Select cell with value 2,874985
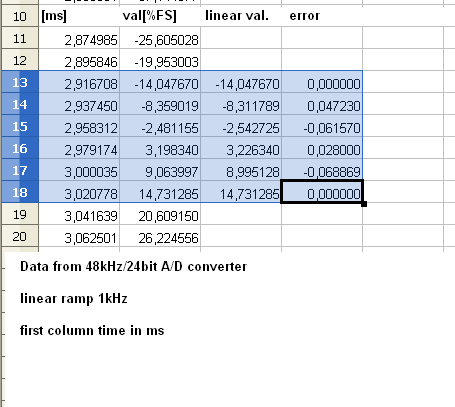Viewport: 455px width, 407px height. pos(79,38)
